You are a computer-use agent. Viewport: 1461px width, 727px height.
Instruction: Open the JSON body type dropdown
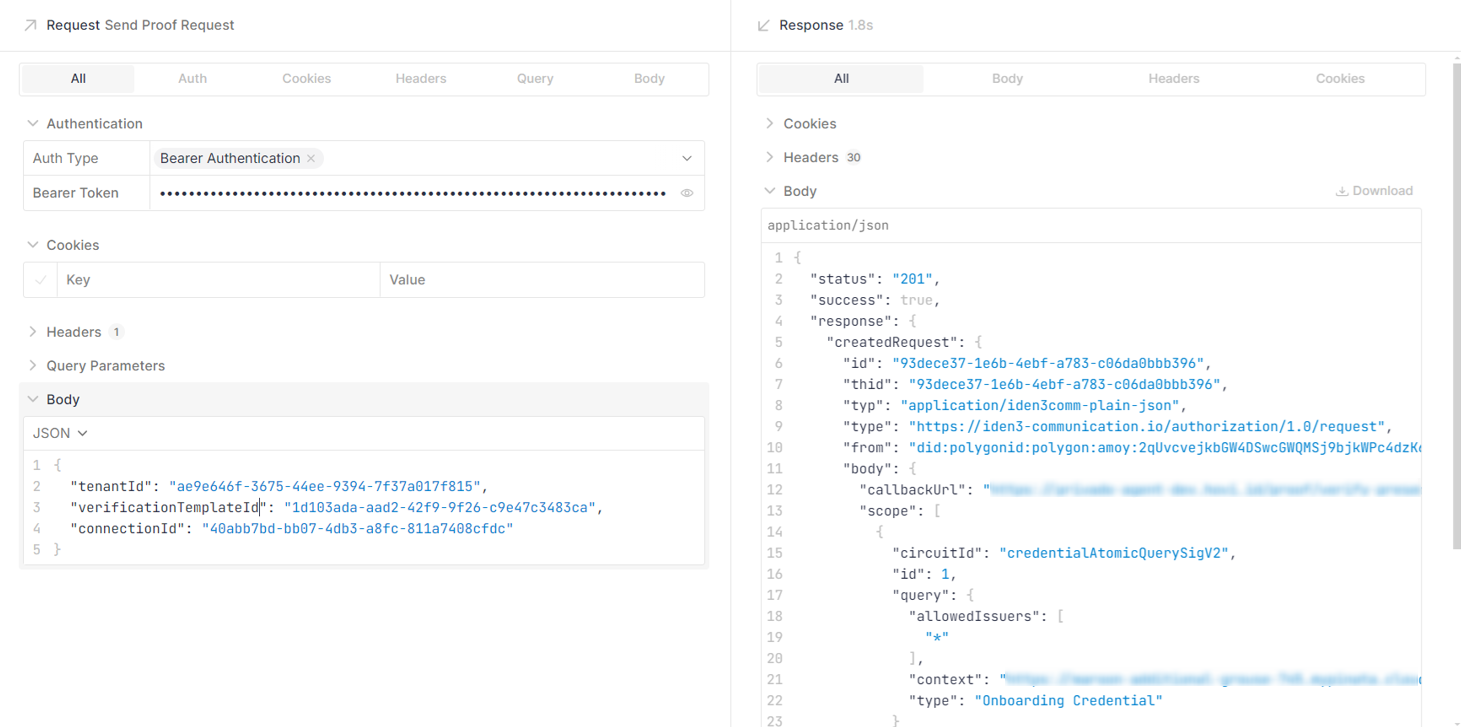[x=60, y=433]
